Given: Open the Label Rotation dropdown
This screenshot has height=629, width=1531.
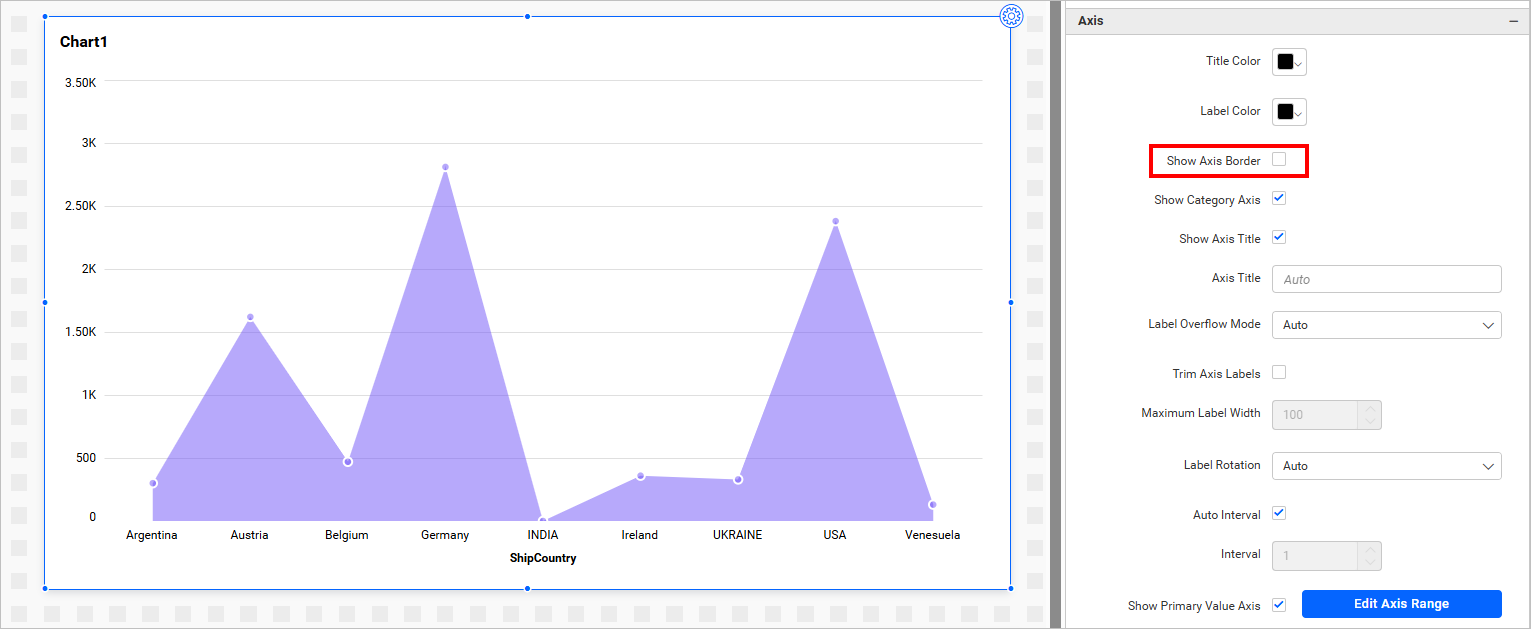Looking at the screenshot, I should [1386, 466].
